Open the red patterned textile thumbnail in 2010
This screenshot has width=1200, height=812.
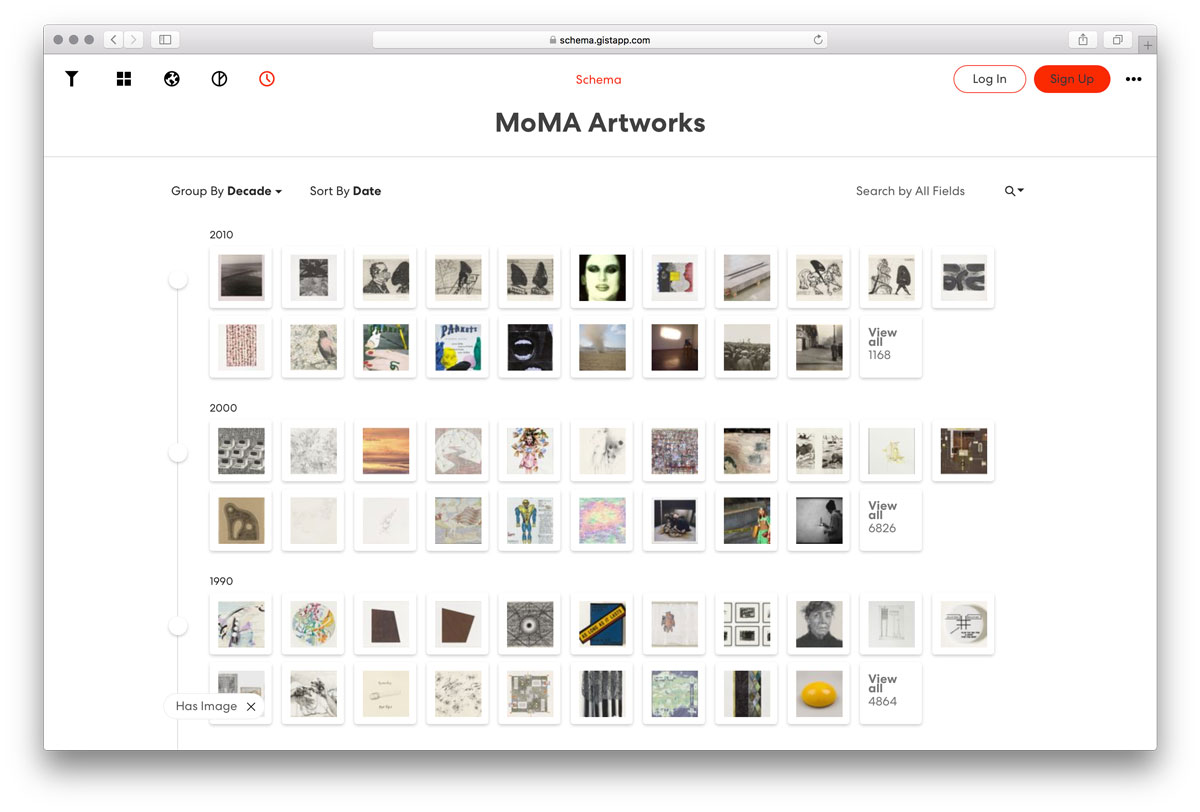pyautogui.click(x=241, y=347)
